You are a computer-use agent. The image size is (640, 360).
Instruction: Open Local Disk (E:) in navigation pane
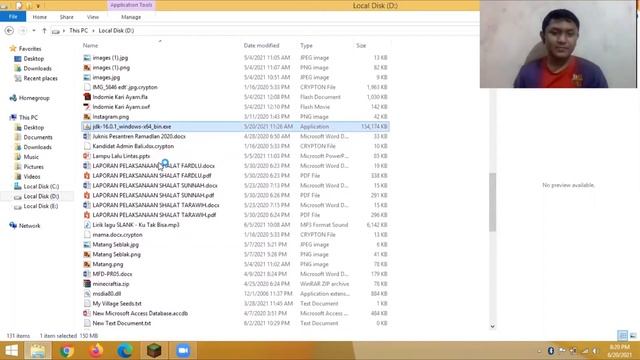tap(40, 206)
